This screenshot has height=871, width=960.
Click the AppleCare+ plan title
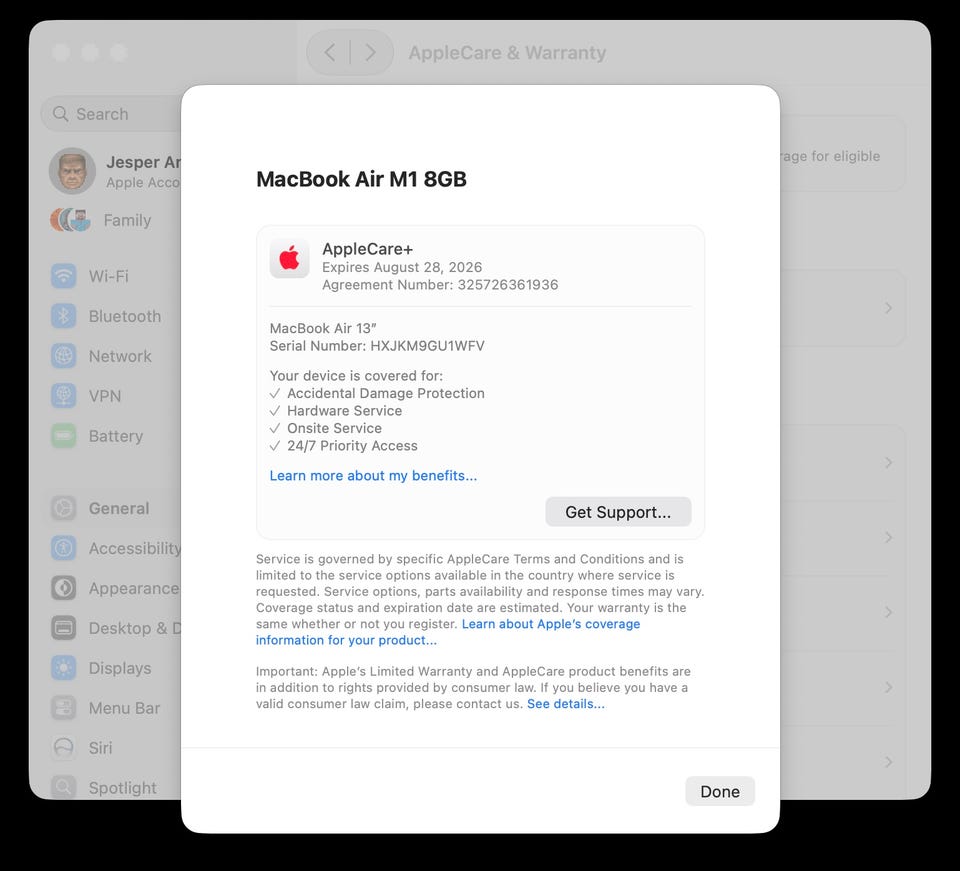367,249
